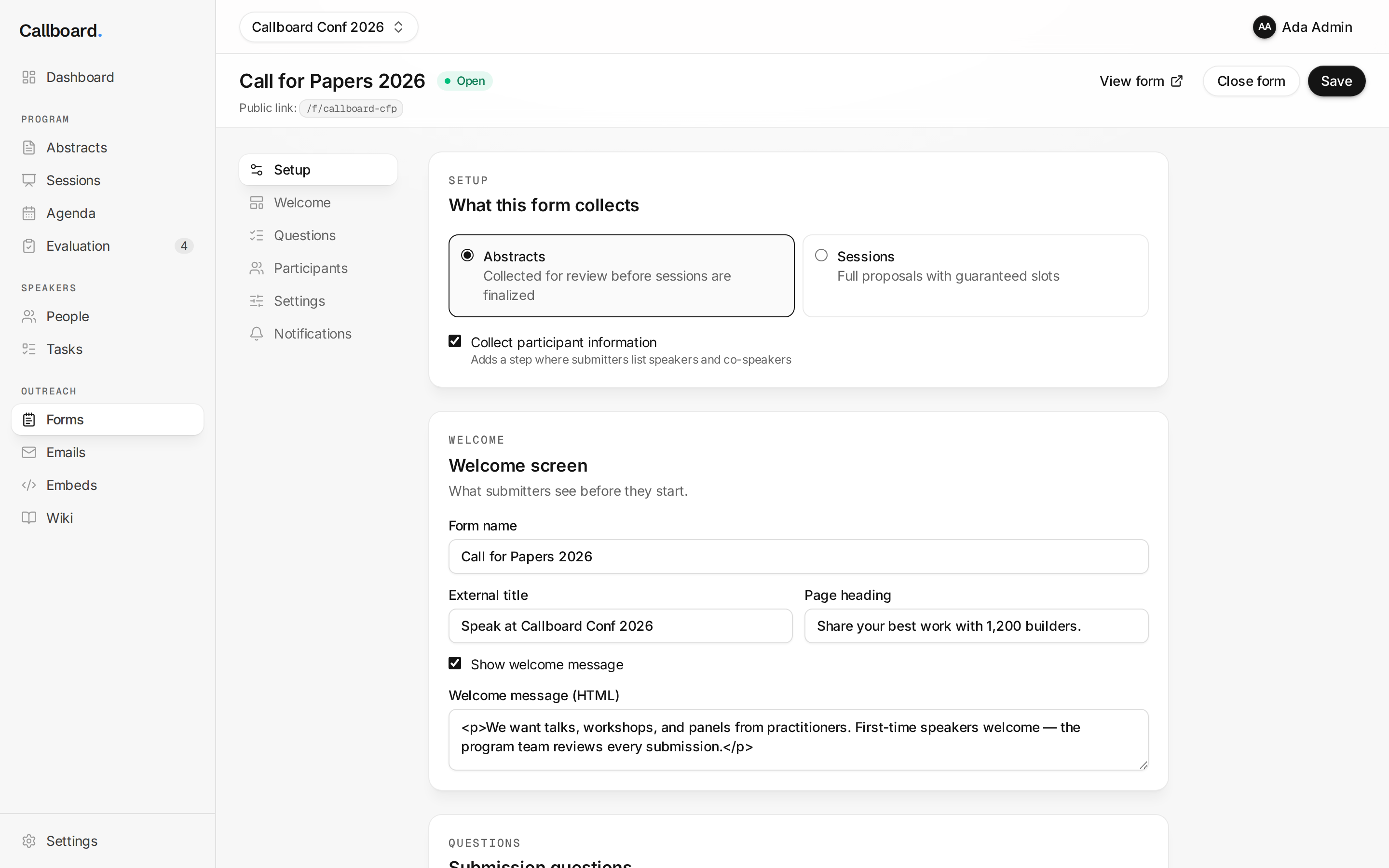Click the Forms clipboard icon
The width and height of the screenshot is (1389, 868).
click(29, 420)
